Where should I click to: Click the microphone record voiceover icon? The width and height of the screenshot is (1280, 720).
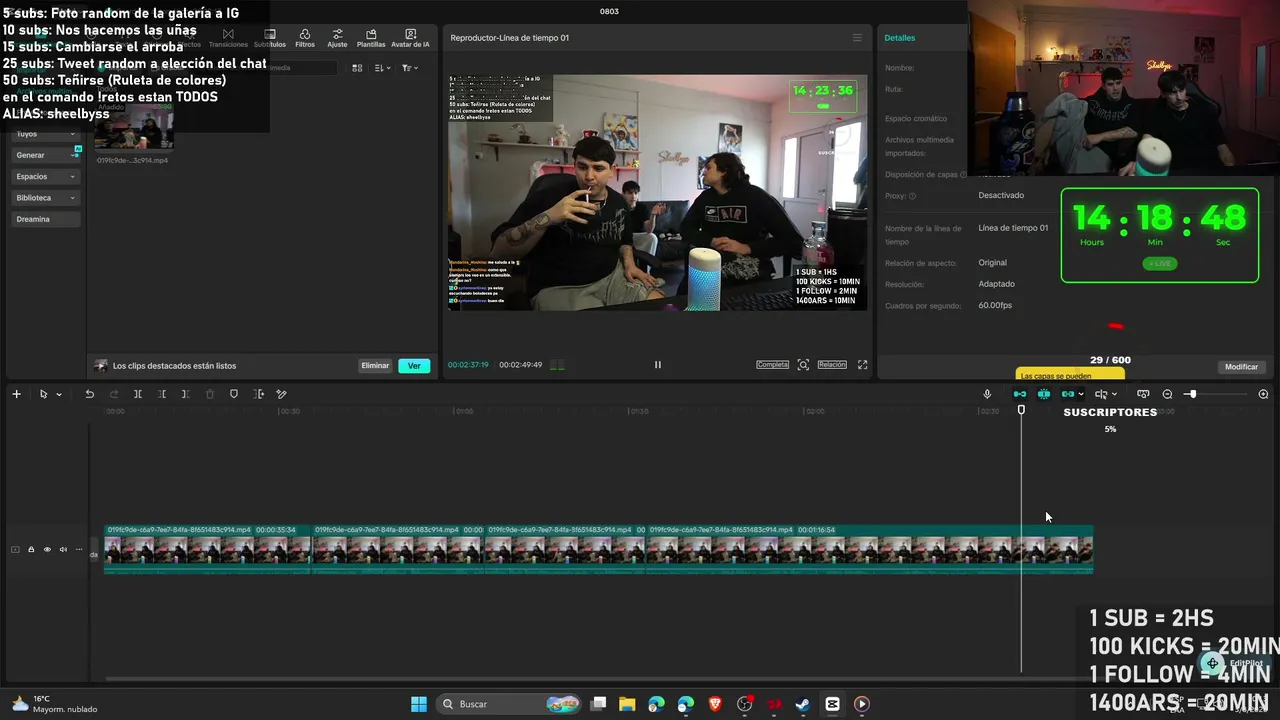tap(987, 394)
